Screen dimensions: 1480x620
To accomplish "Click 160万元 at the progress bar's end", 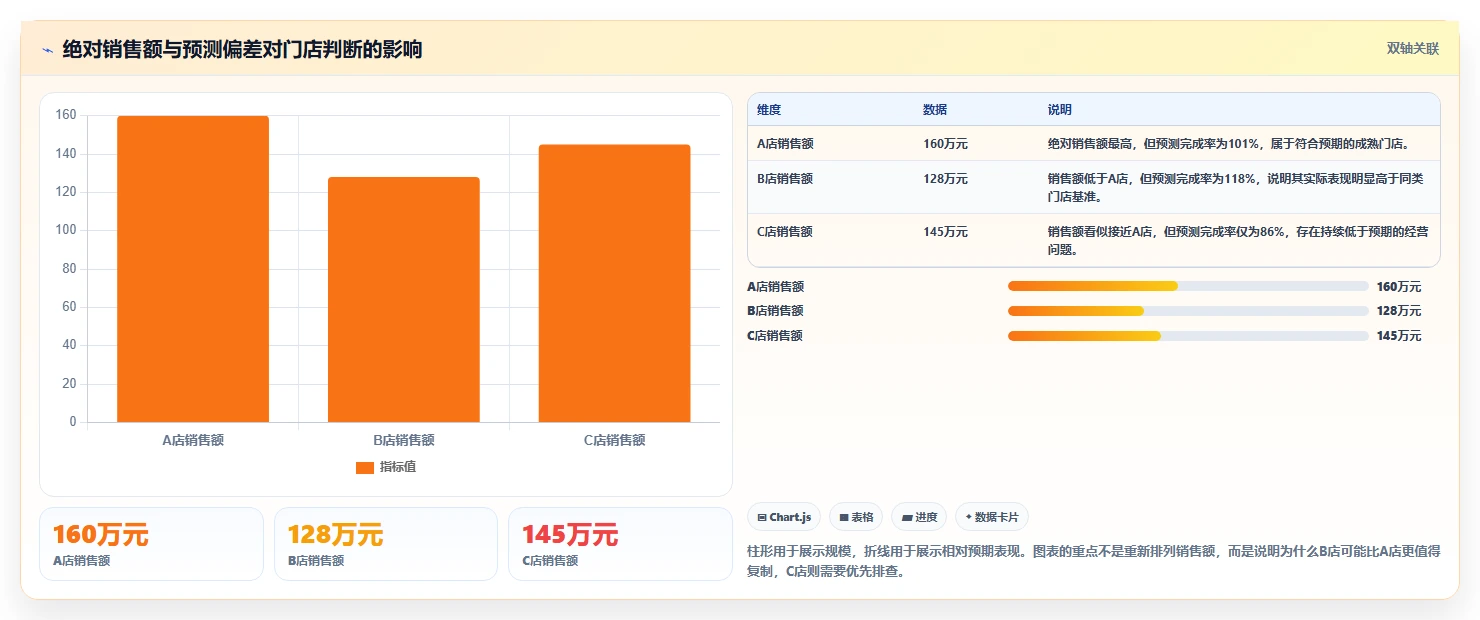I will coord(1399,287).
